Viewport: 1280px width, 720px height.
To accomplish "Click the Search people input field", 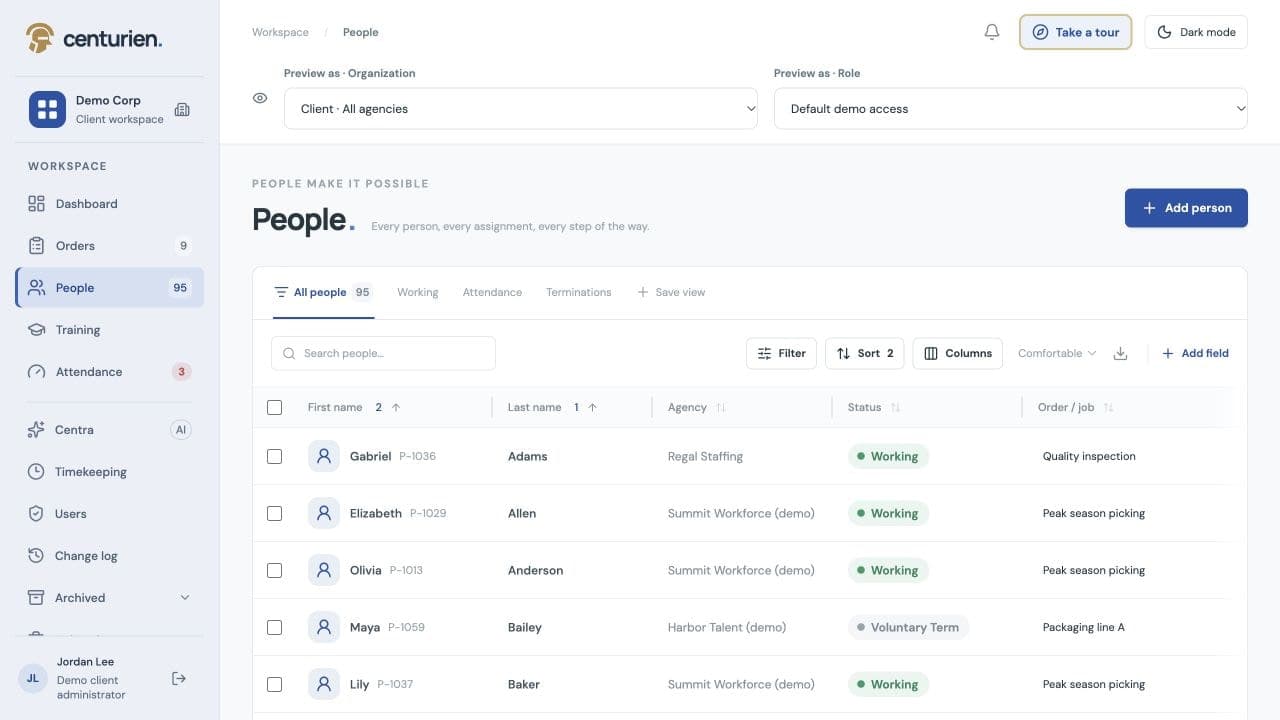I will [x=383, y=353].
